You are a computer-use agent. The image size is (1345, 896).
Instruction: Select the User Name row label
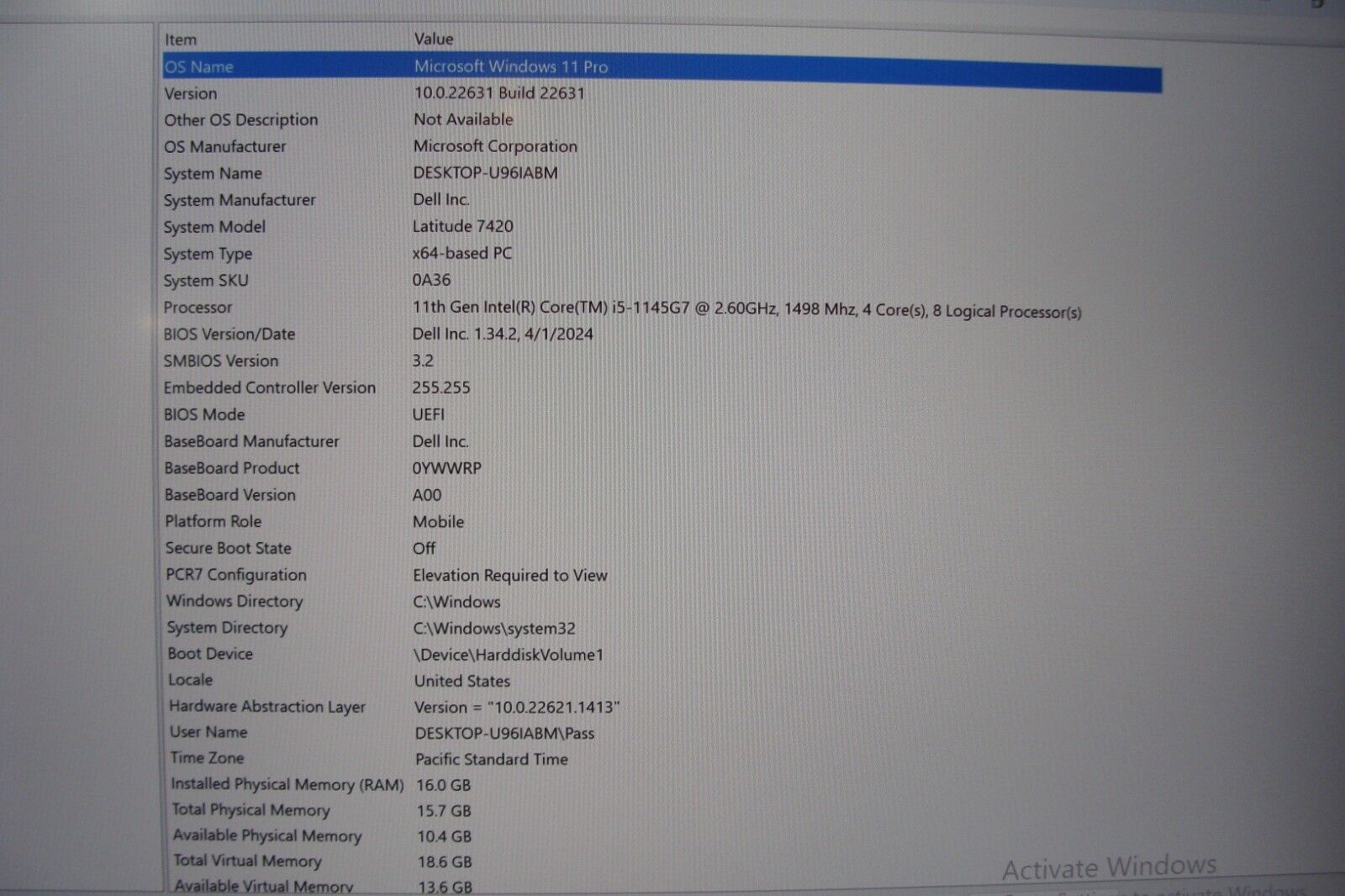tap(208, 732)
